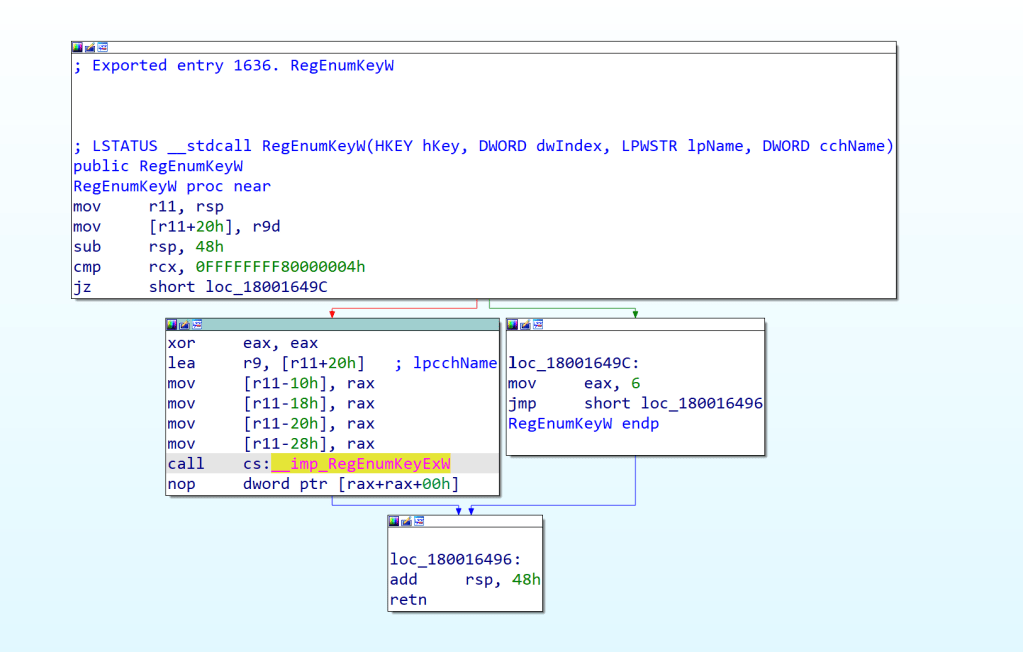Screen dimensions: 1023x652
Task: Click the third title icon on the xor eax block
Action: click(x=196, y=324)
